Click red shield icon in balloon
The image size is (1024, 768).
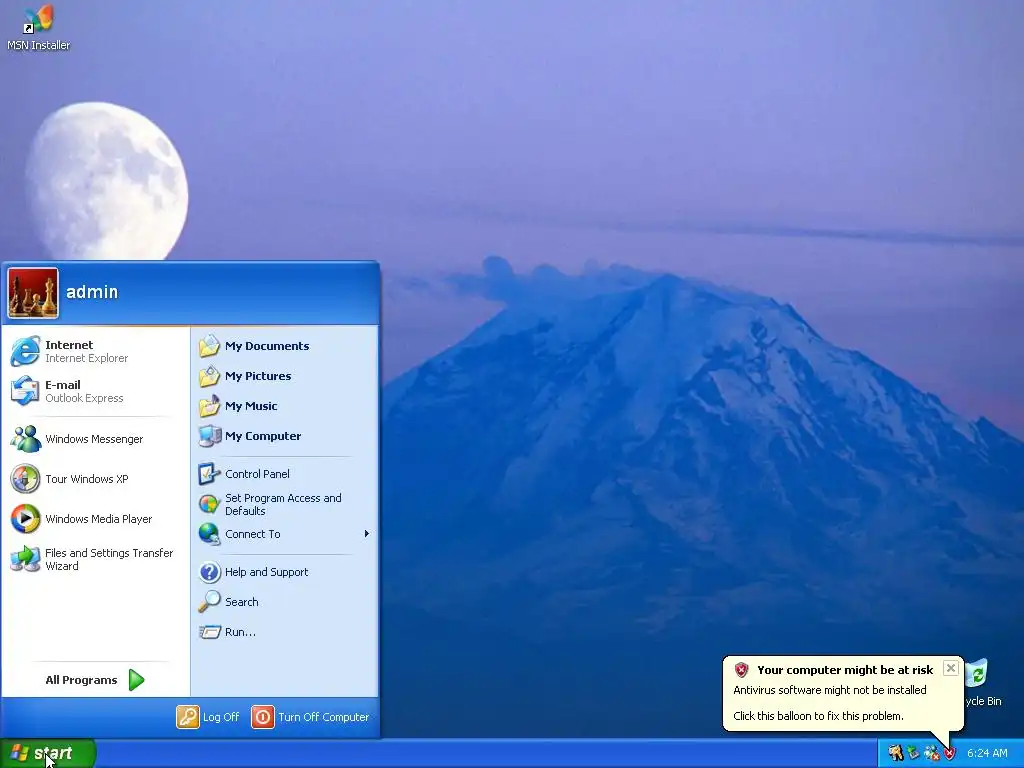point(741,670)
